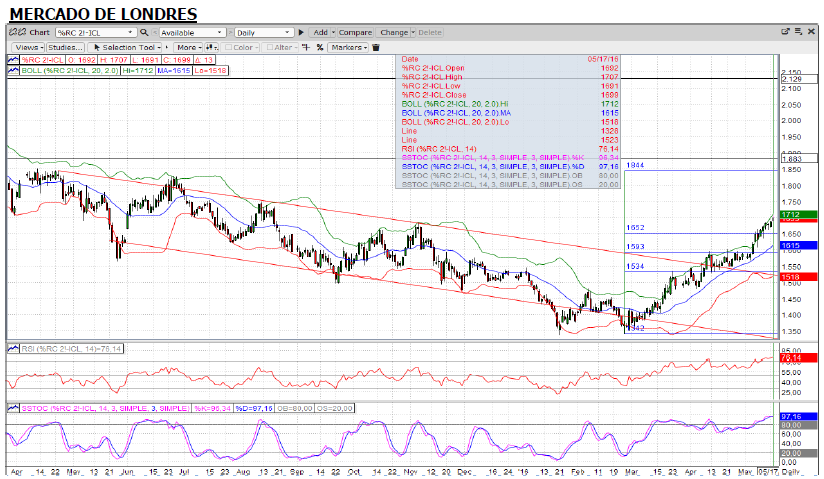Viewport: 824px width, 479px height.
Task: Toggle the Color checkbox
Action: 229,47
